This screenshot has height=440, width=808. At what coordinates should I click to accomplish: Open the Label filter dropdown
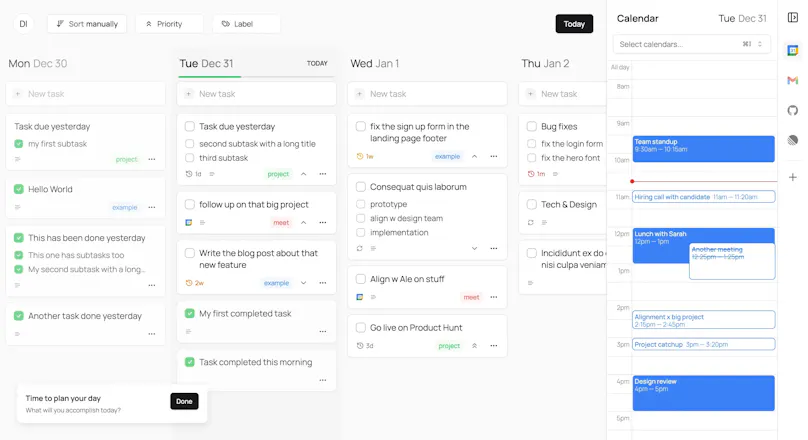(x=246, y=24)
